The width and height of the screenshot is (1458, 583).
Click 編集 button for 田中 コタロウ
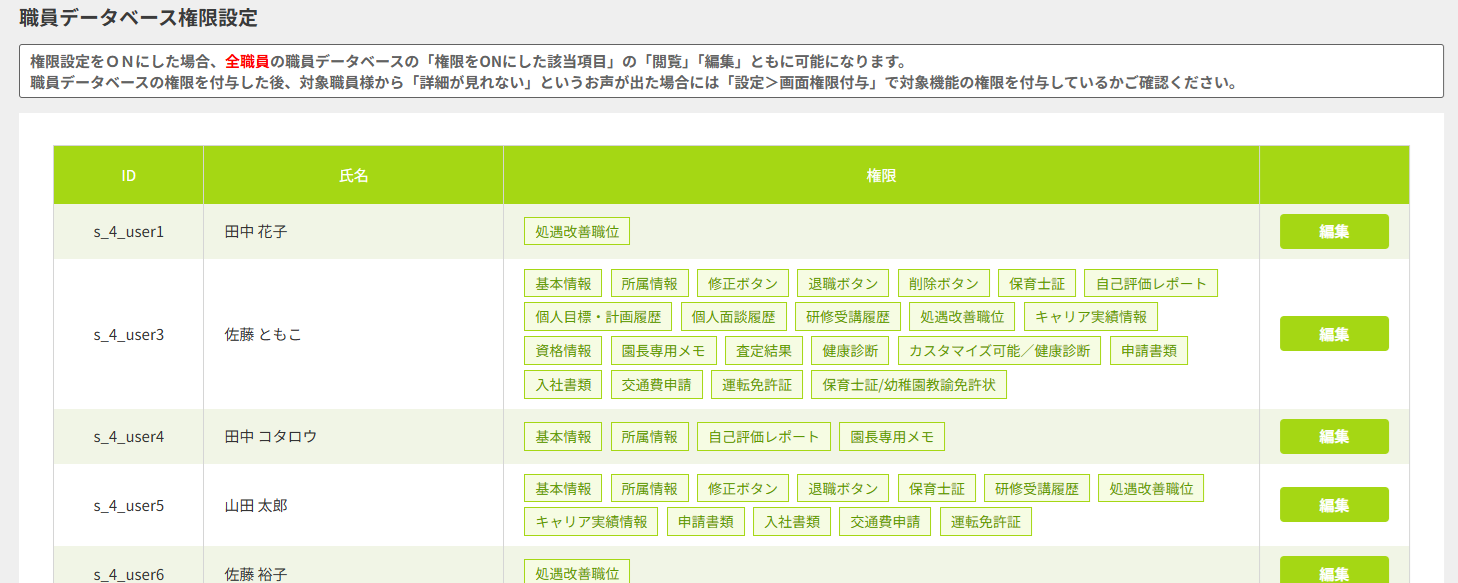coord(1334,436)
